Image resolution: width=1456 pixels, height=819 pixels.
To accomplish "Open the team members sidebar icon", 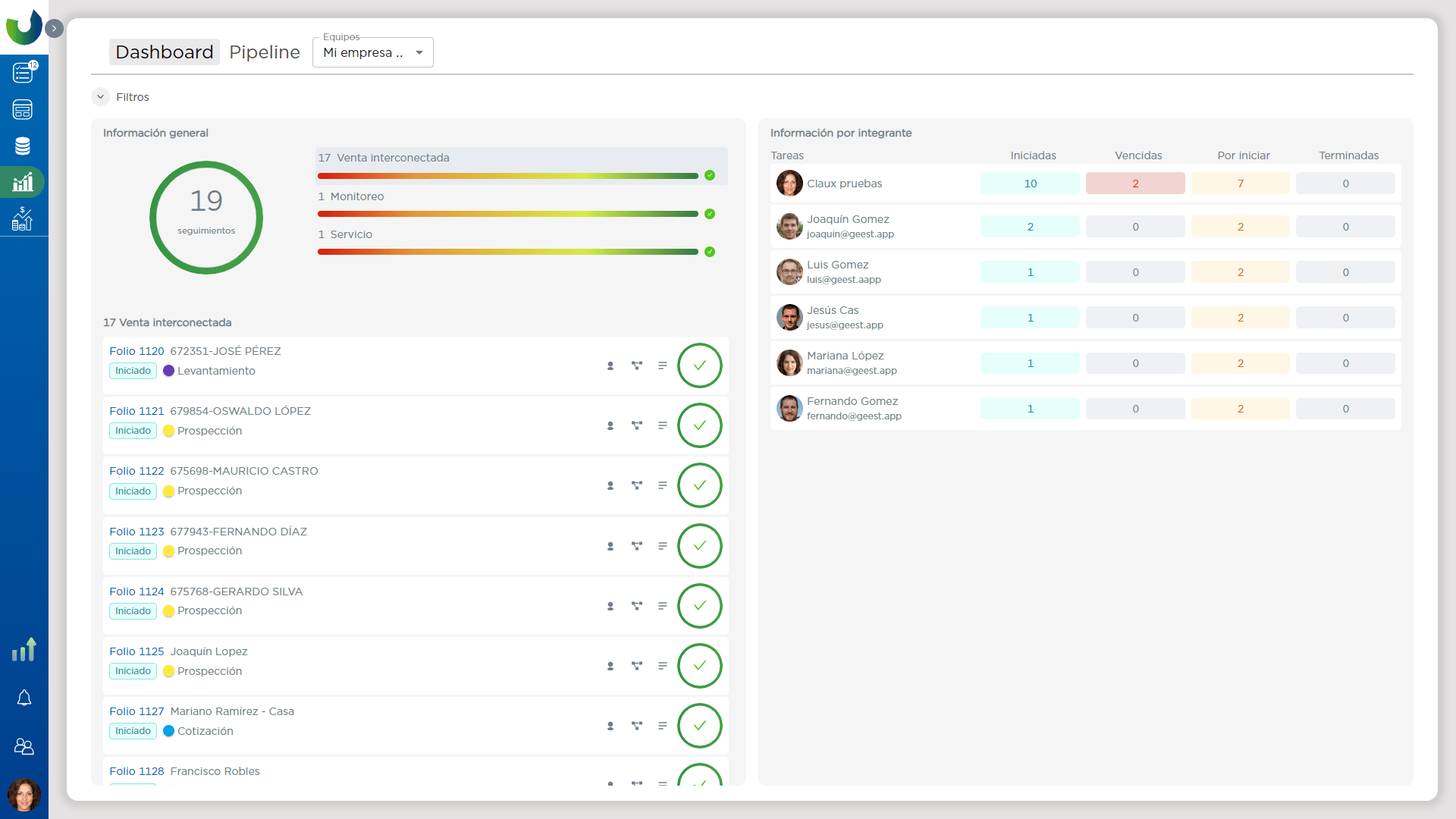I will (x=24, y=747).
